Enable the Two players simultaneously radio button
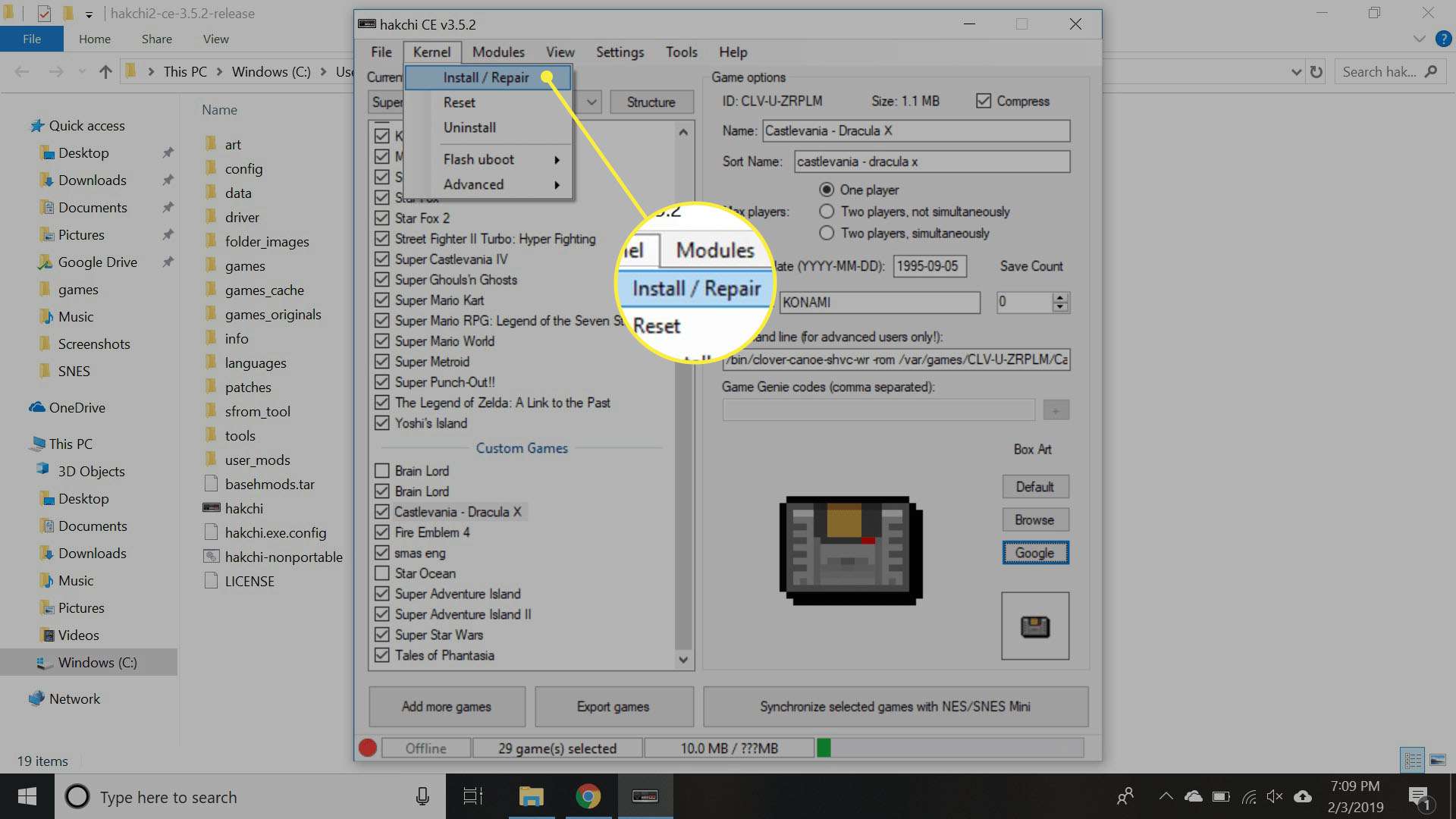 coord(827,233)
